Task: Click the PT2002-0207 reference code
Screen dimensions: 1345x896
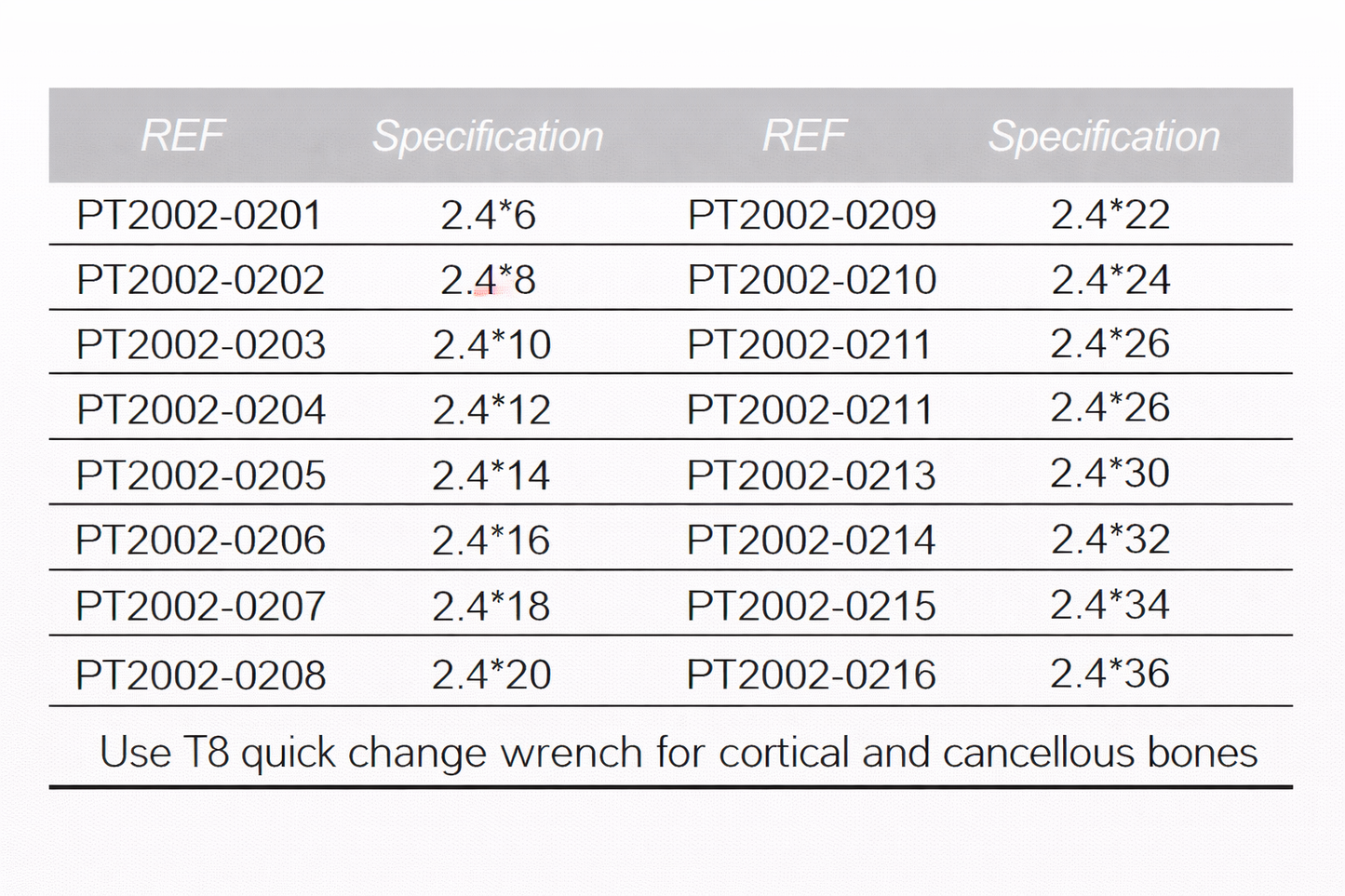Action: pos(200,606)
